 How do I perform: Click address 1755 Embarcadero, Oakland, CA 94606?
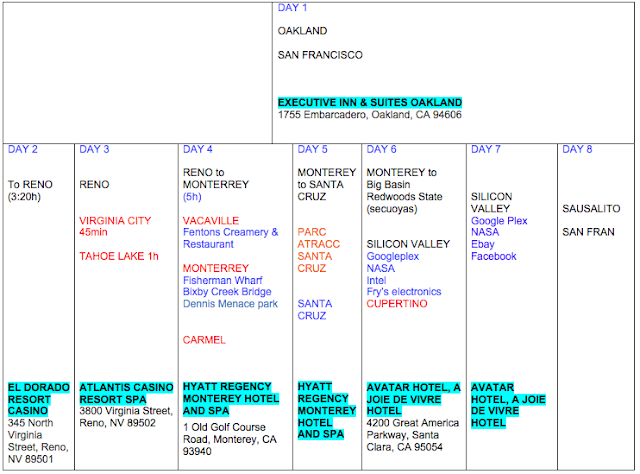(x=370, y=115)
